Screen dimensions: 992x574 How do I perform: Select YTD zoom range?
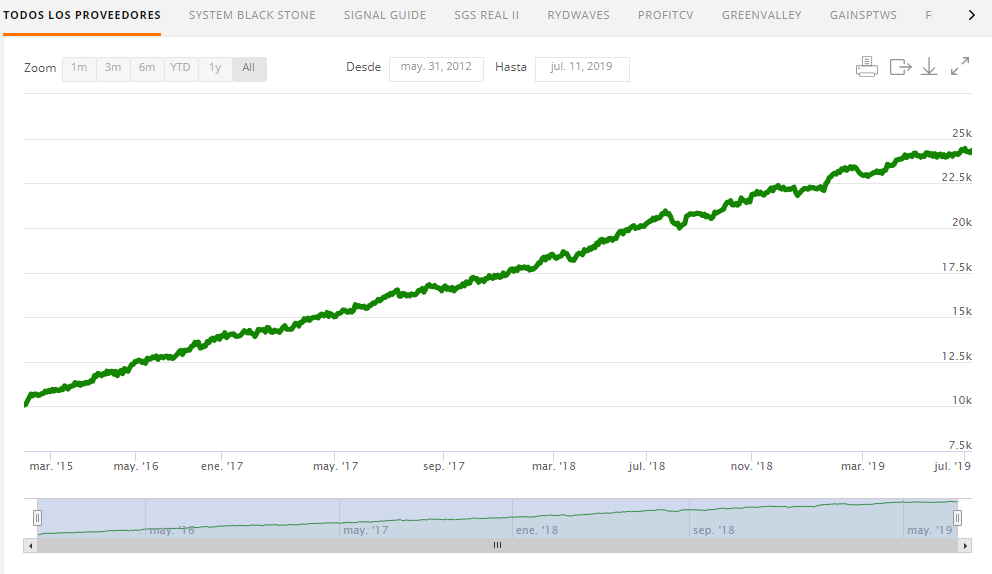click(x=181, y=68)
